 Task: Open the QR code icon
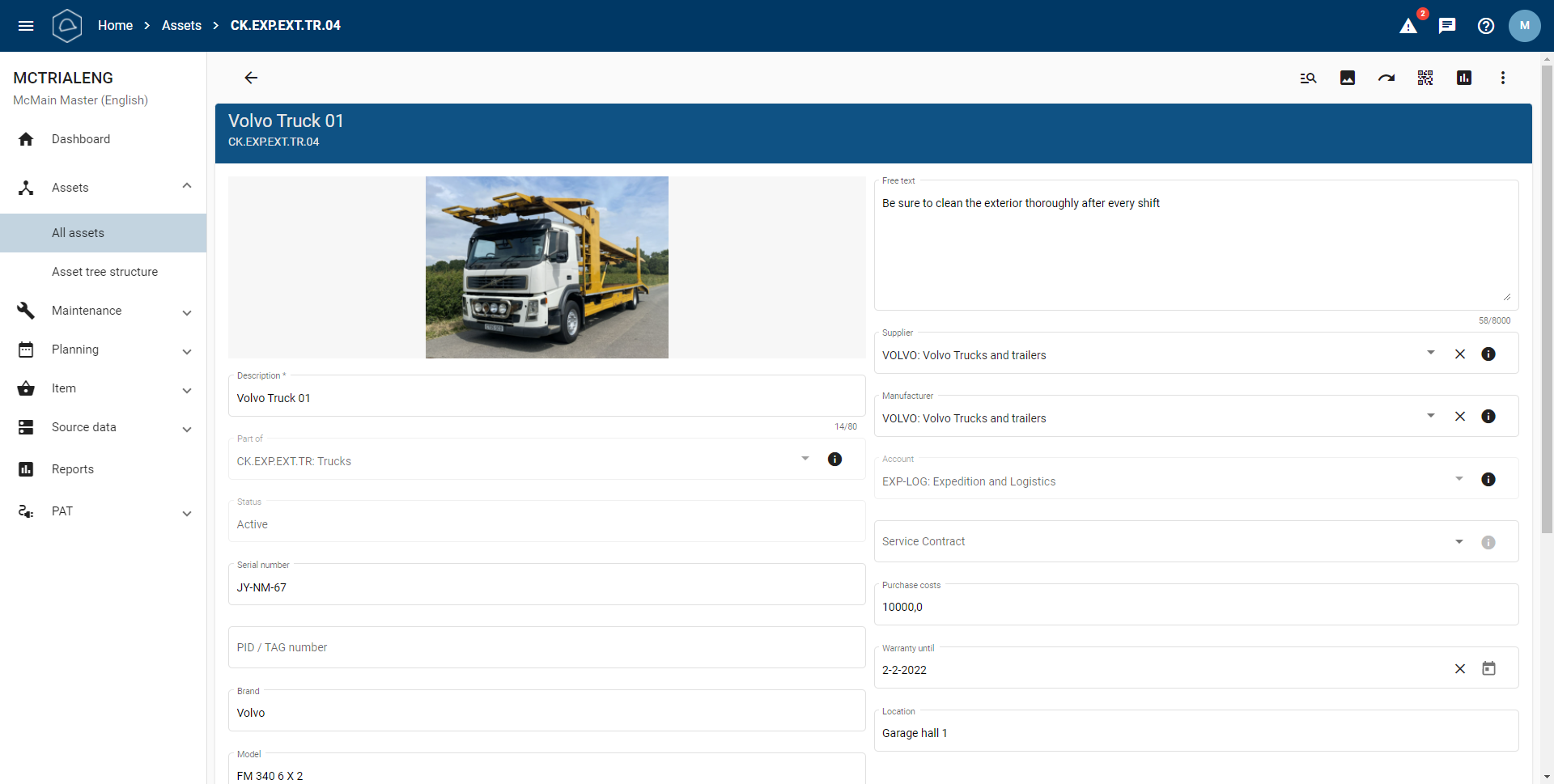[x=1425, y=78]
